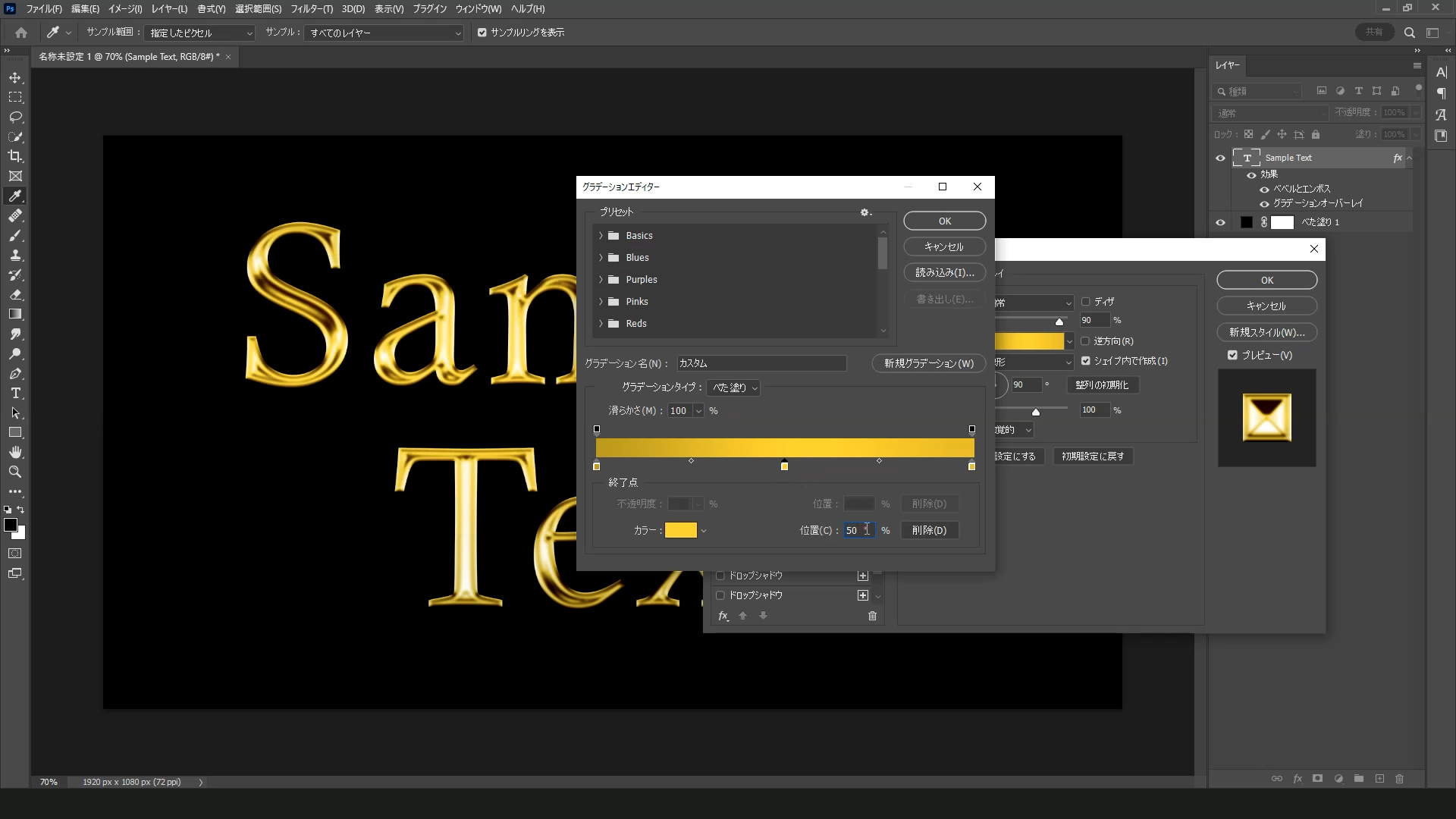Select the Hand tool

[15, 452]
